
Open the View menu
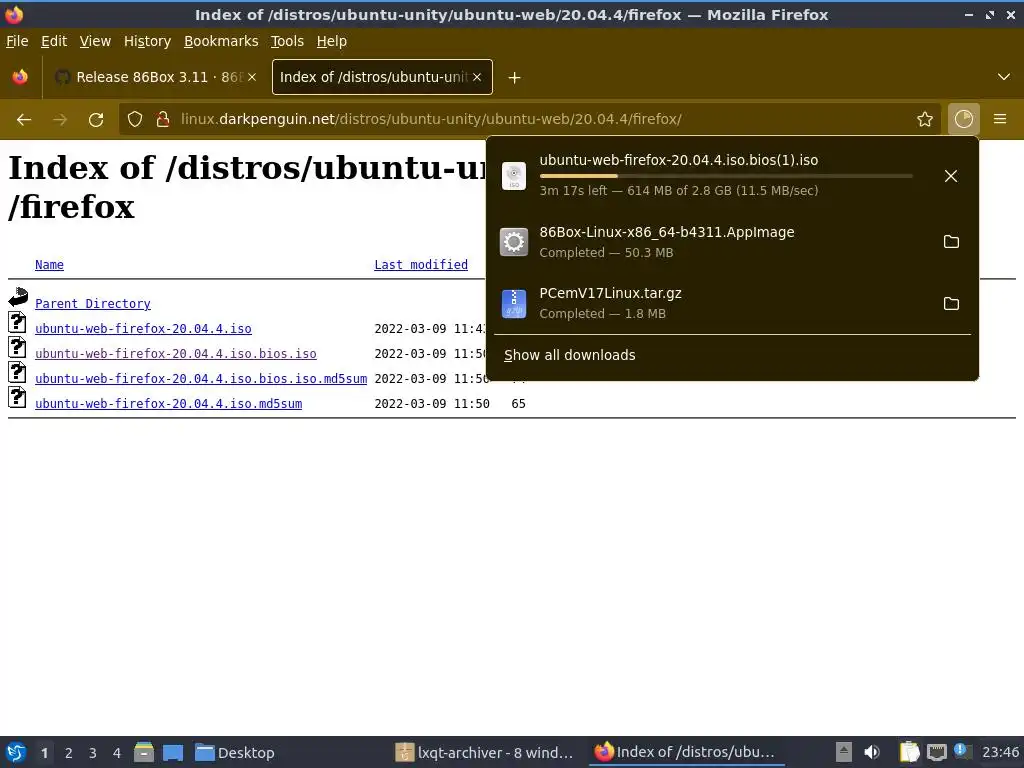point(95,41)
